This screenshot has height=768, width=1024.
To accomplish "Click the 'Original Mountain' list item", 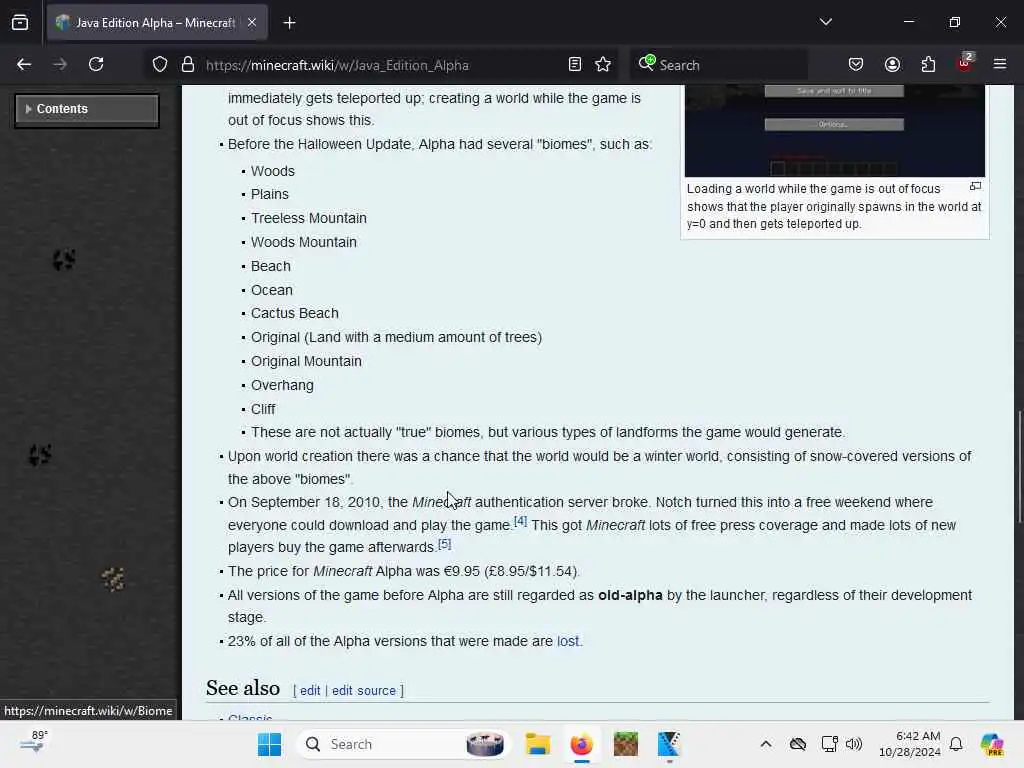I will (306, 361).
